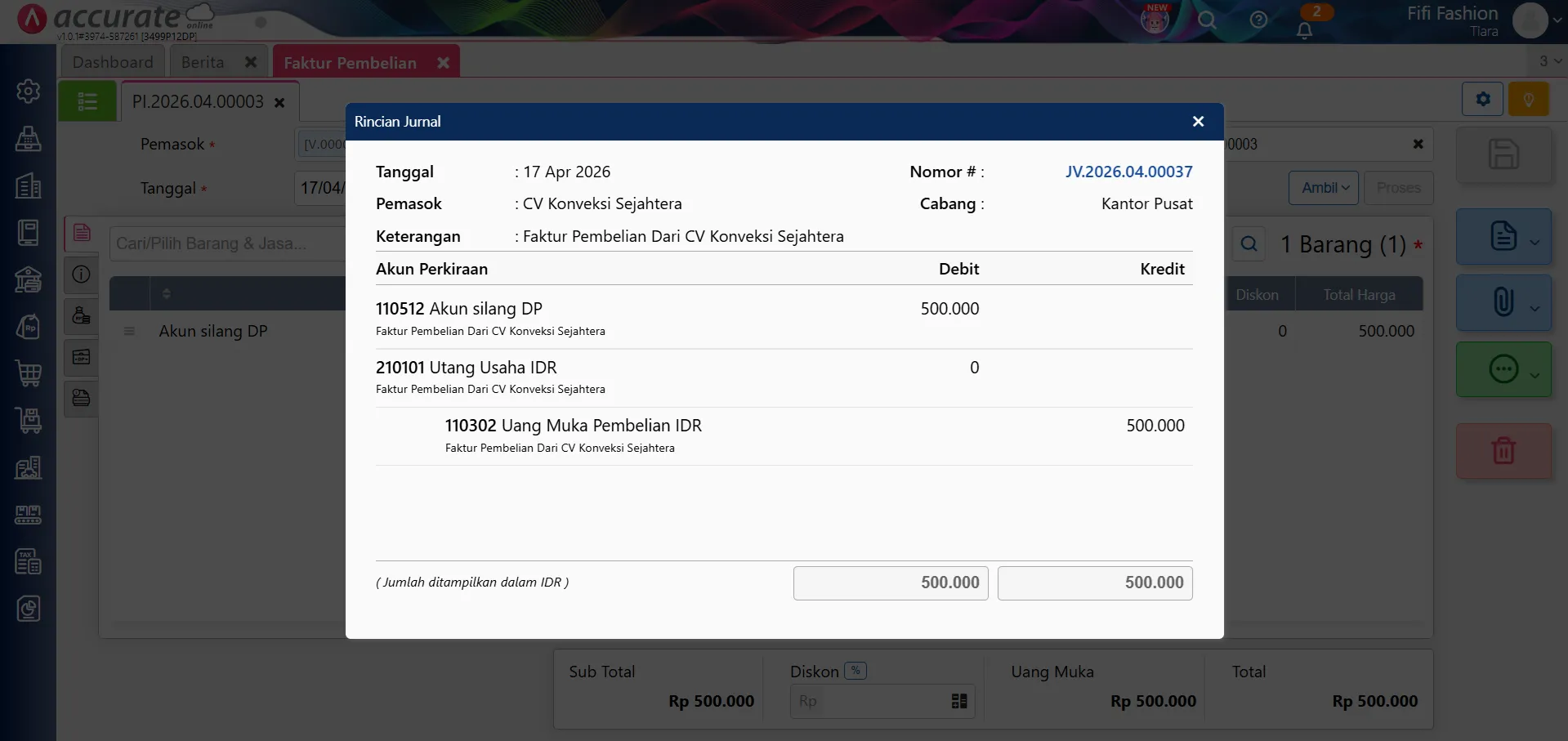This screenshot has height=741, width=1568.
Task: Switch to the Dashboard tab
Action: pos(113,62)
